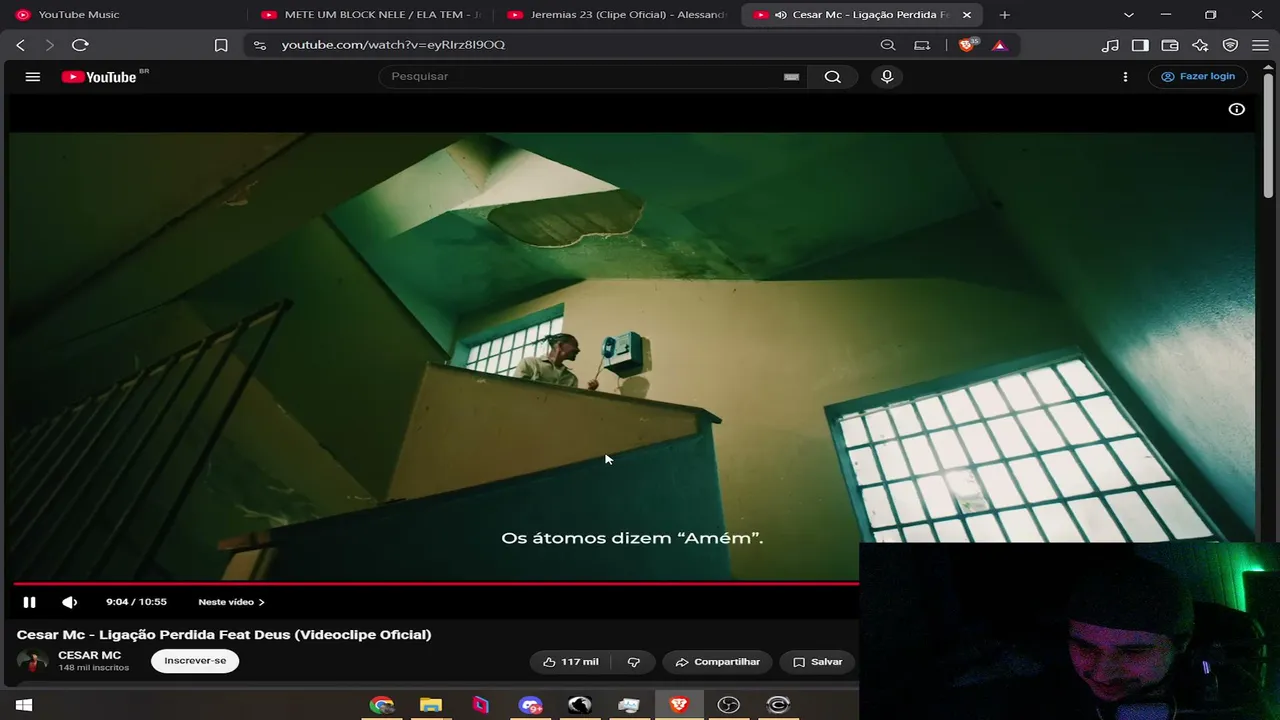Start voice search with the microphone

(887, 77)
